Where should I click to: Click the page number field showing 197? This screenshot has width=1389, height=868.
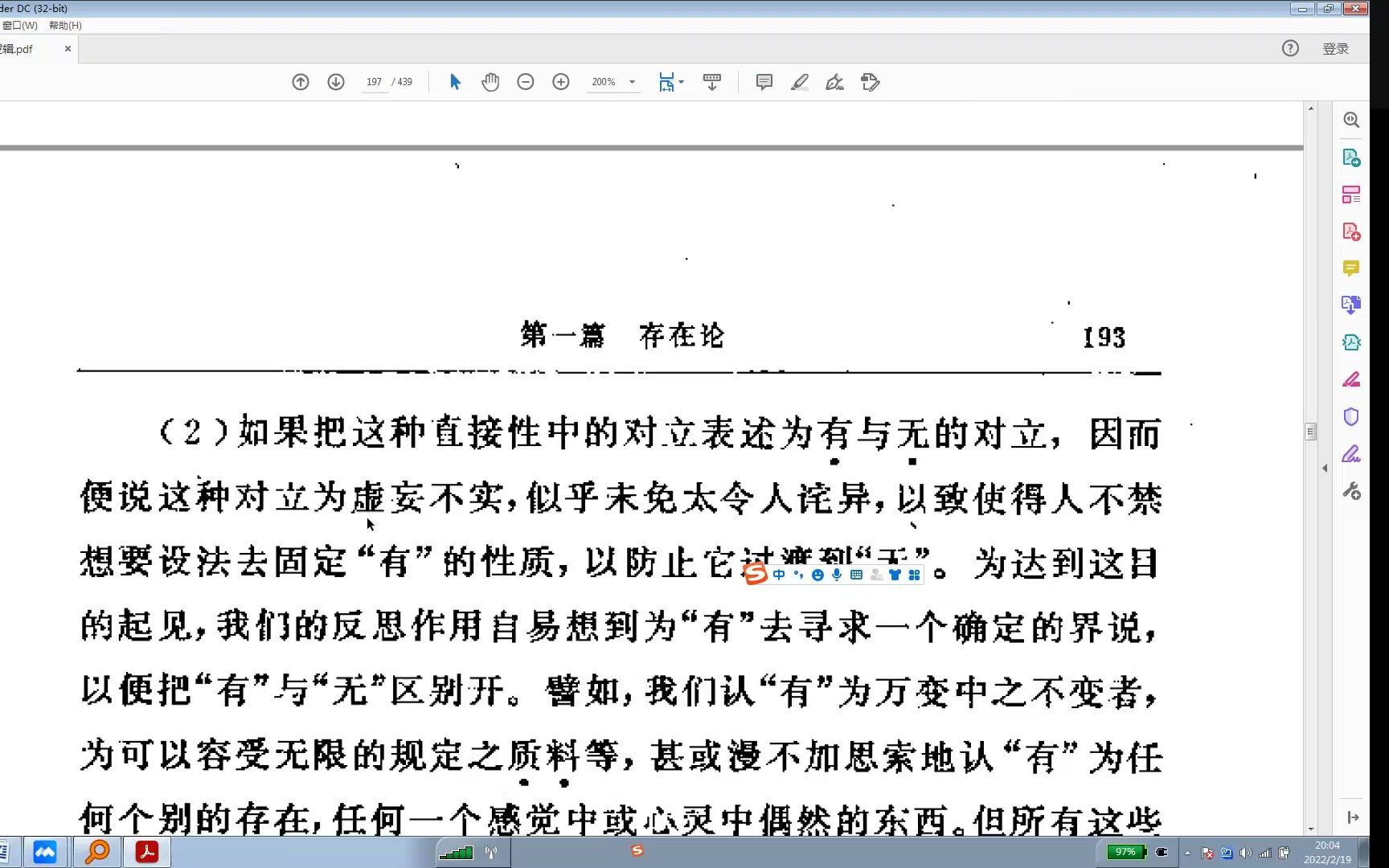pos(374,82)
